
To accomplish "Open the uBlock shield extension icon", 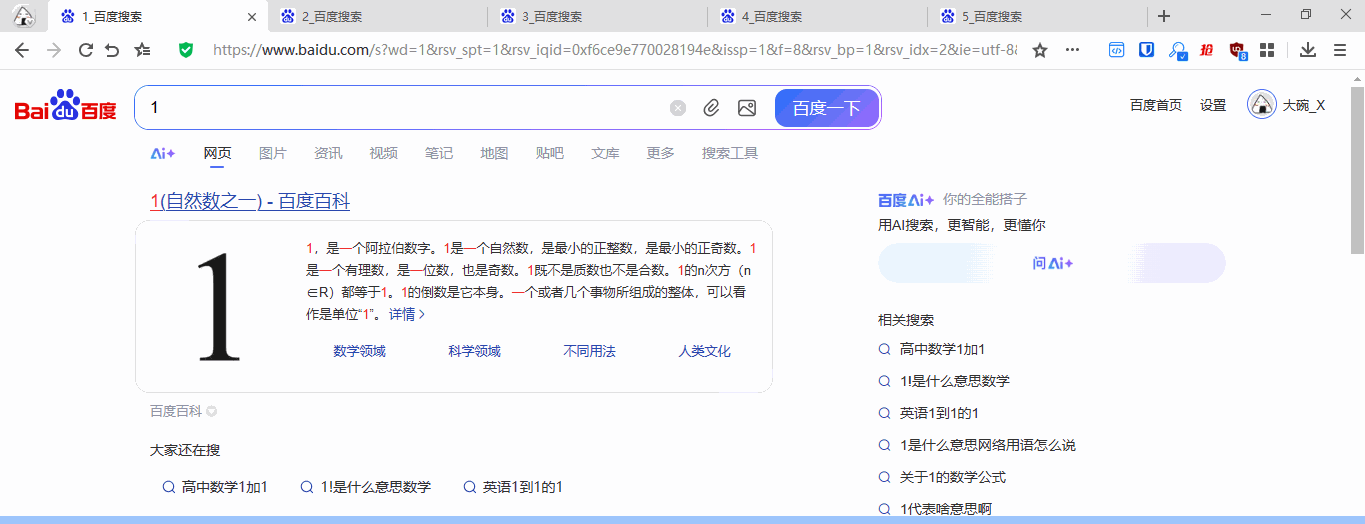I will 1238,50.
